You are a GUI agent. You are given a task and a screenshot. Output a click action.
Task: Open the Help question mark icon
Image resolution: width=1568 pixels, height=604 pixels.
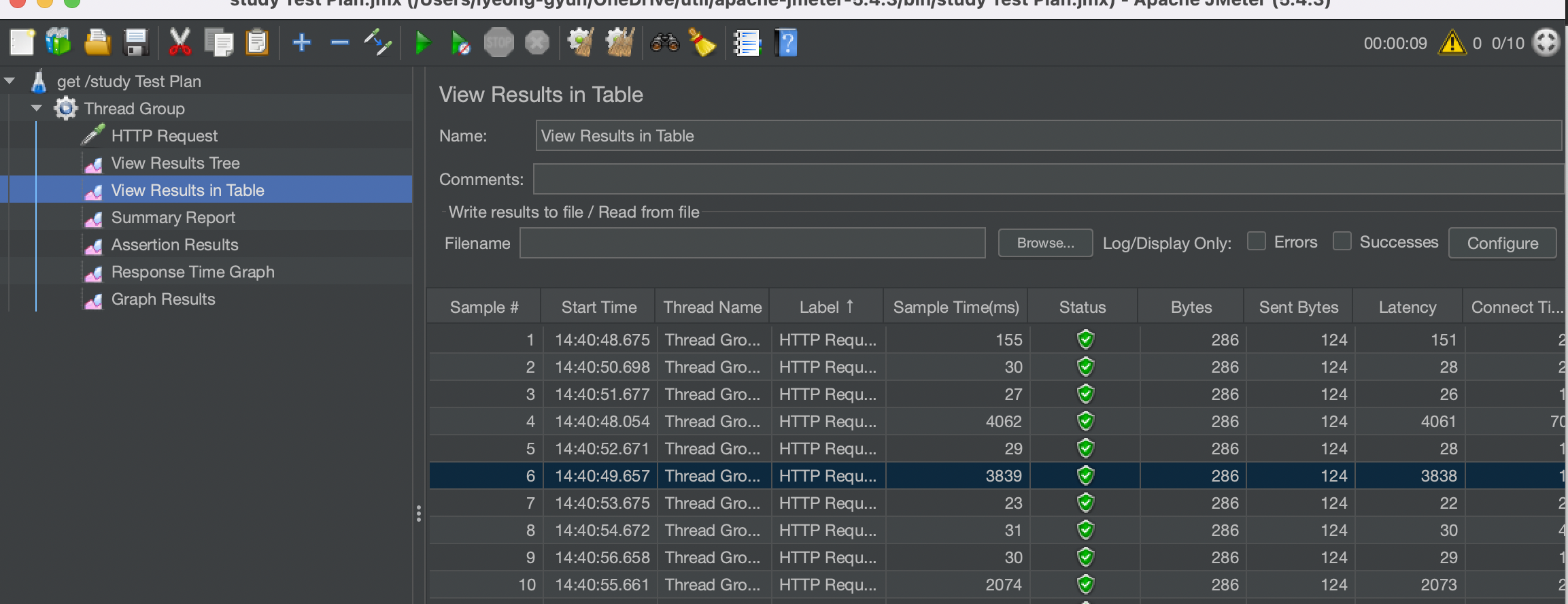pyautogui.click(x=786, y=44)
